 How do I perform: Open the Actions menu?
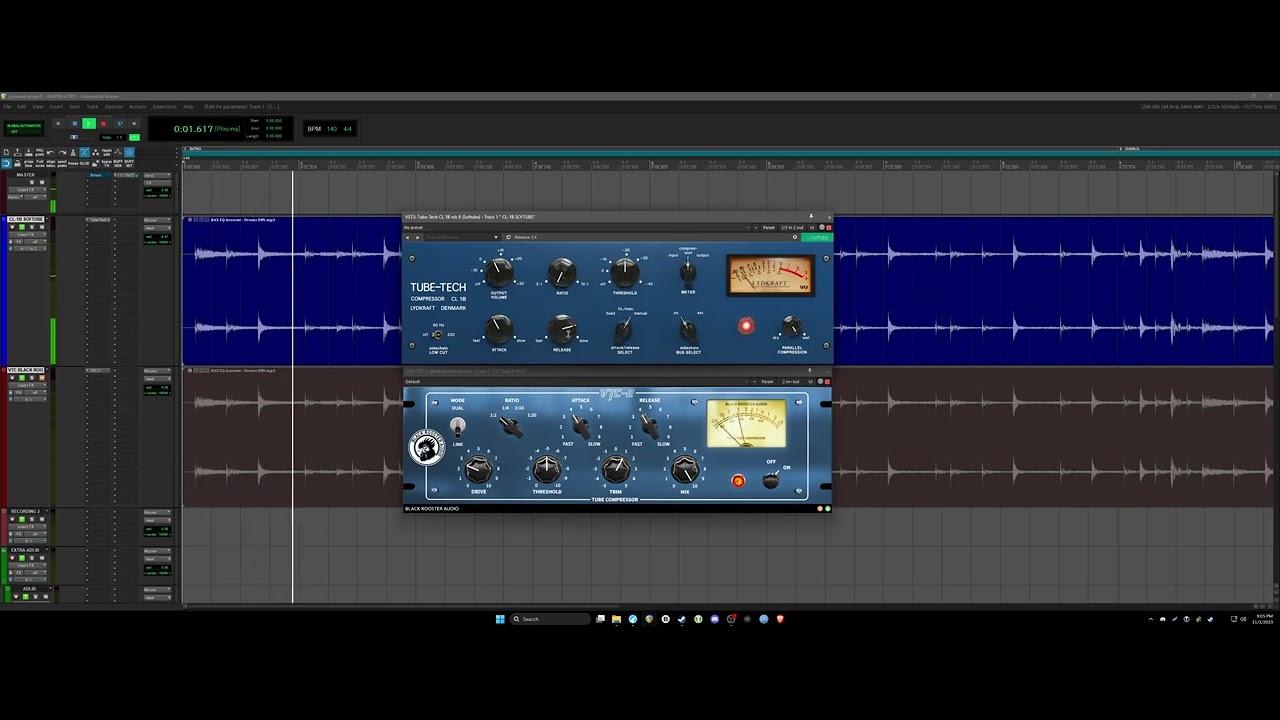pos(137,106)
